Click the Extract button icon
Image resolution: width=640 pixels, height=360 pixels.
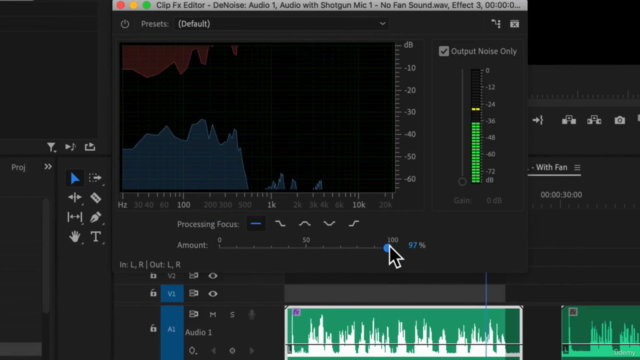pos(594,120)
